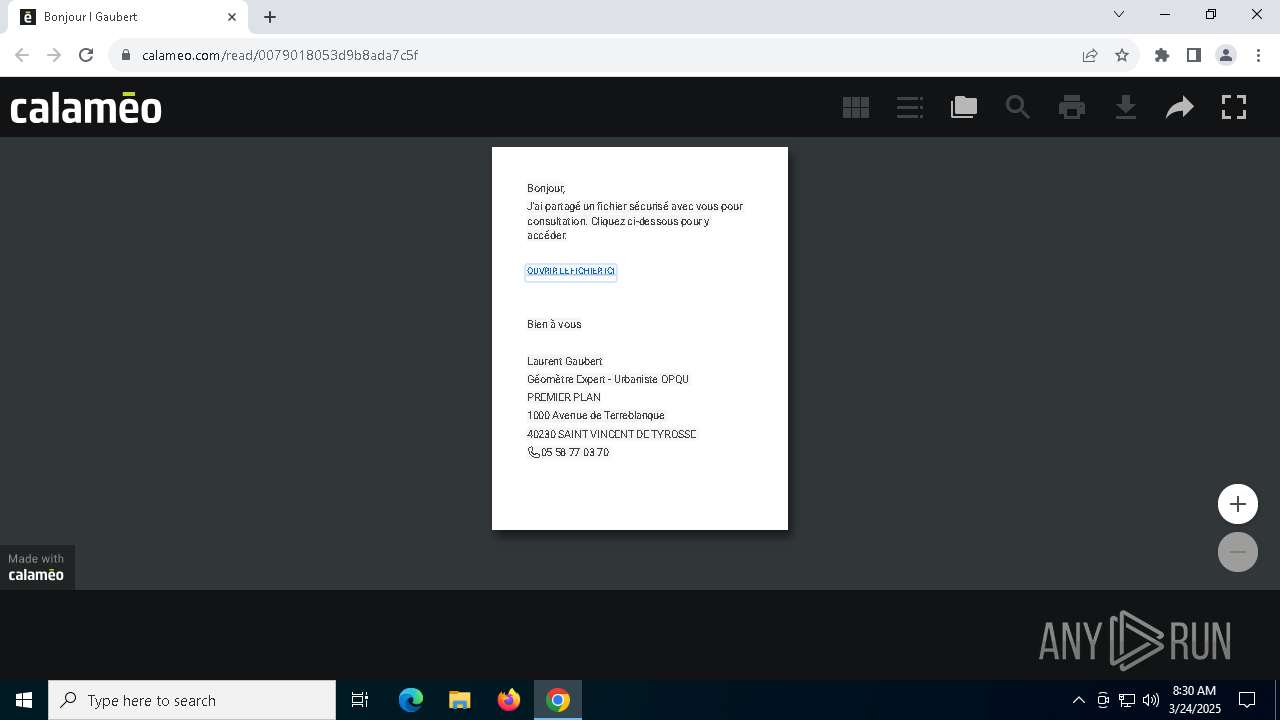
Task: Bookmark this tab with the star icon
Action: coord(1122,55)
